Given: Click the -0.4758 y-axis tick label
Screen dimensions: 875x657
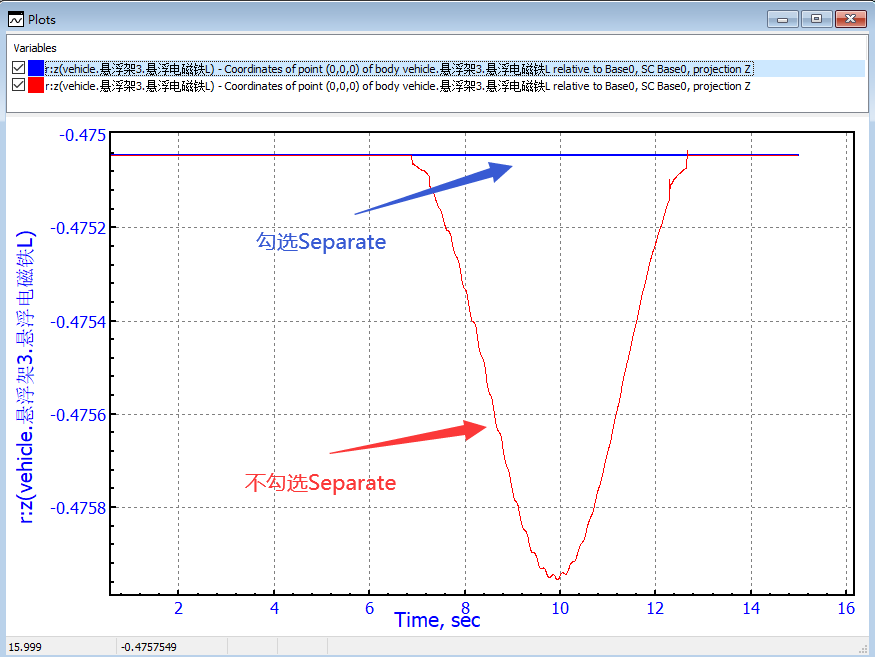Looking at the screenshot, I should [x=78, y=509].
